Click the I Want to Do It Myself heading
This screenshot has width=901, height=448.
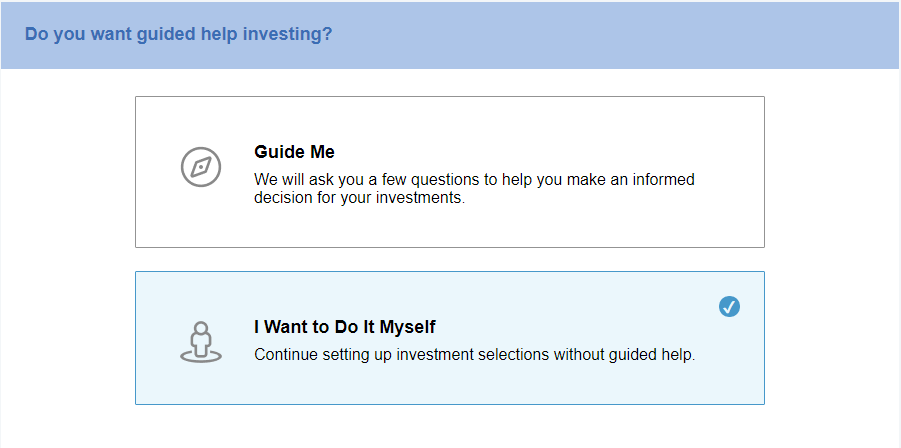tap(345, 327)
